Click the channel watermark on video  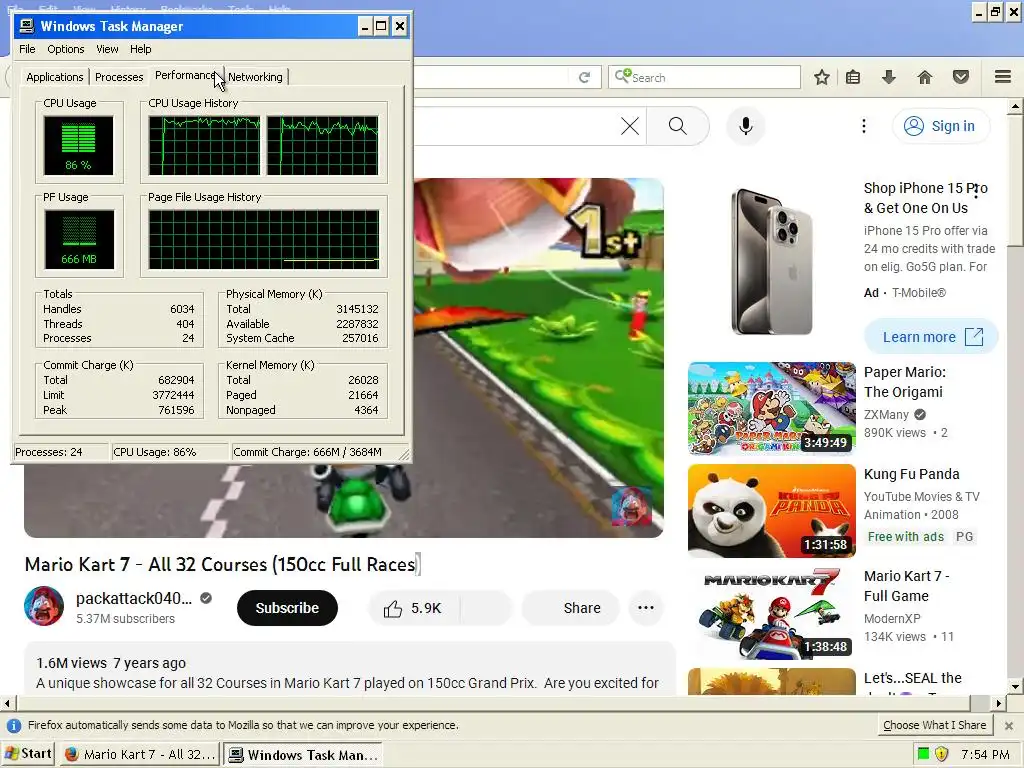(632, 506)
